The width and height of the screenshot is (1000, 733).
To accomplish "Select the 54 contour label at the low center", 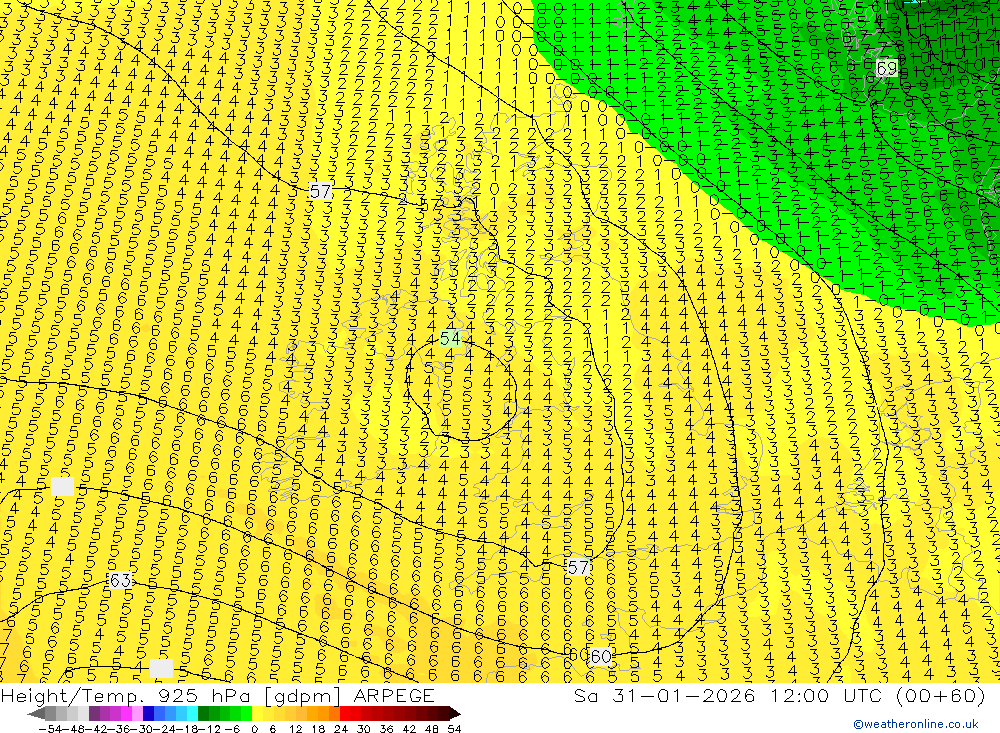I will click(450, 338).
